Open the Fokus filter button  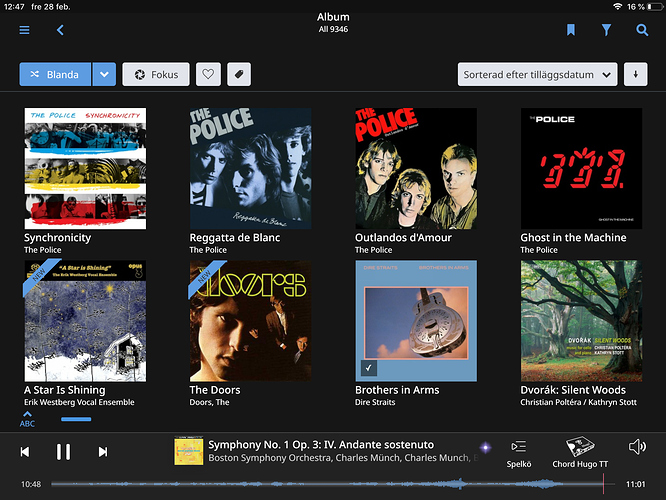pos(156,74)
